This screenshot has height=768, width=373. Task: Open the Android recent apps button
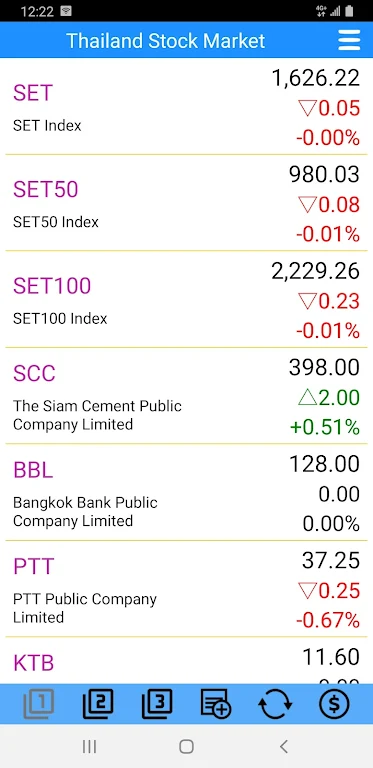click(x=90, y=746)
